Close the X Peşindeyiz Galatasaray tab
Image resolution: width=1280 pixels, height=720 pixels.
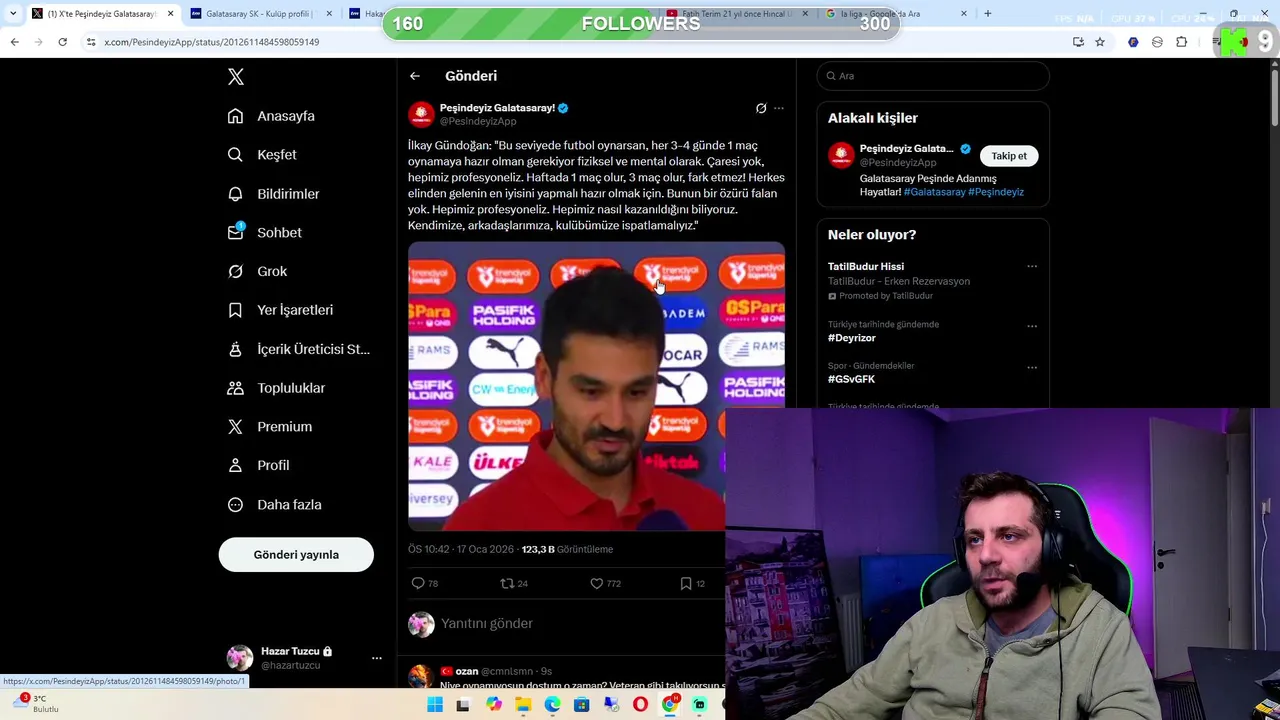point(170,14)
